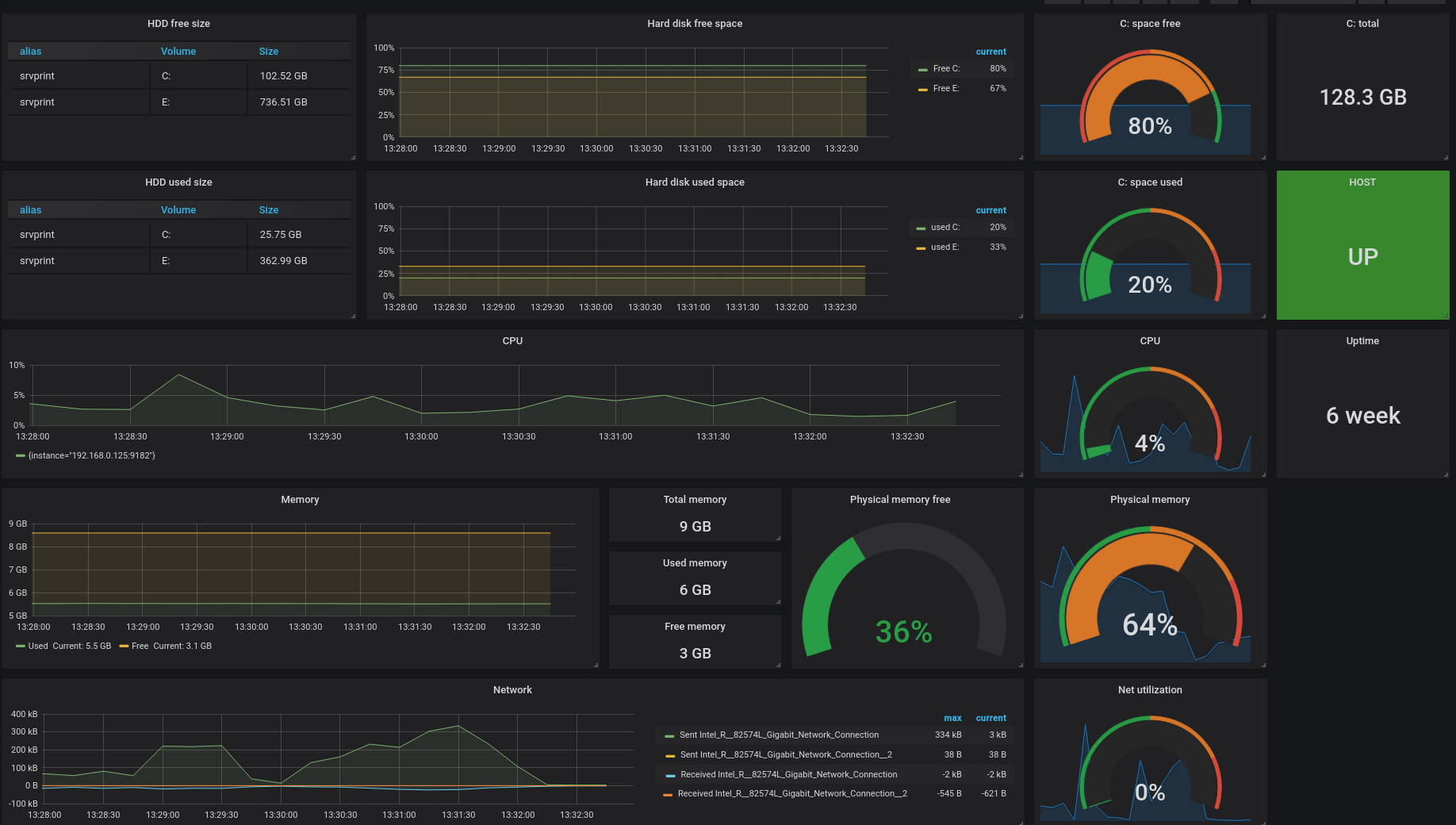1456x825 pixels.
Task: Sort Network legend by max column
Action: [x=952, y=718]
